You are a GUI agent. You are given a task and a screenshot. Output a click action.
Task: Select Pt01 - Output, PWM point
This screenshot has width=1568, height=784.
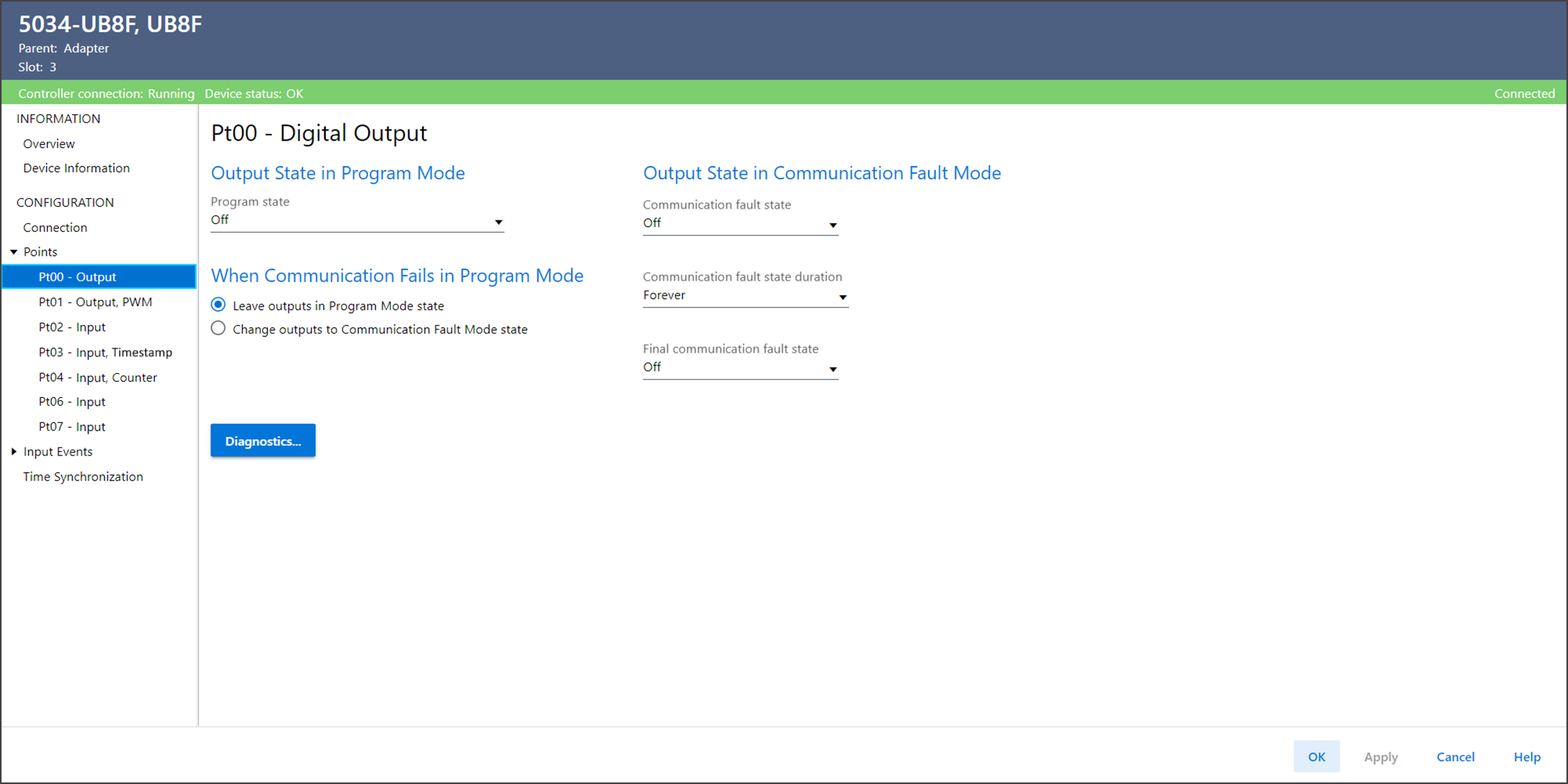pos(95,302)
